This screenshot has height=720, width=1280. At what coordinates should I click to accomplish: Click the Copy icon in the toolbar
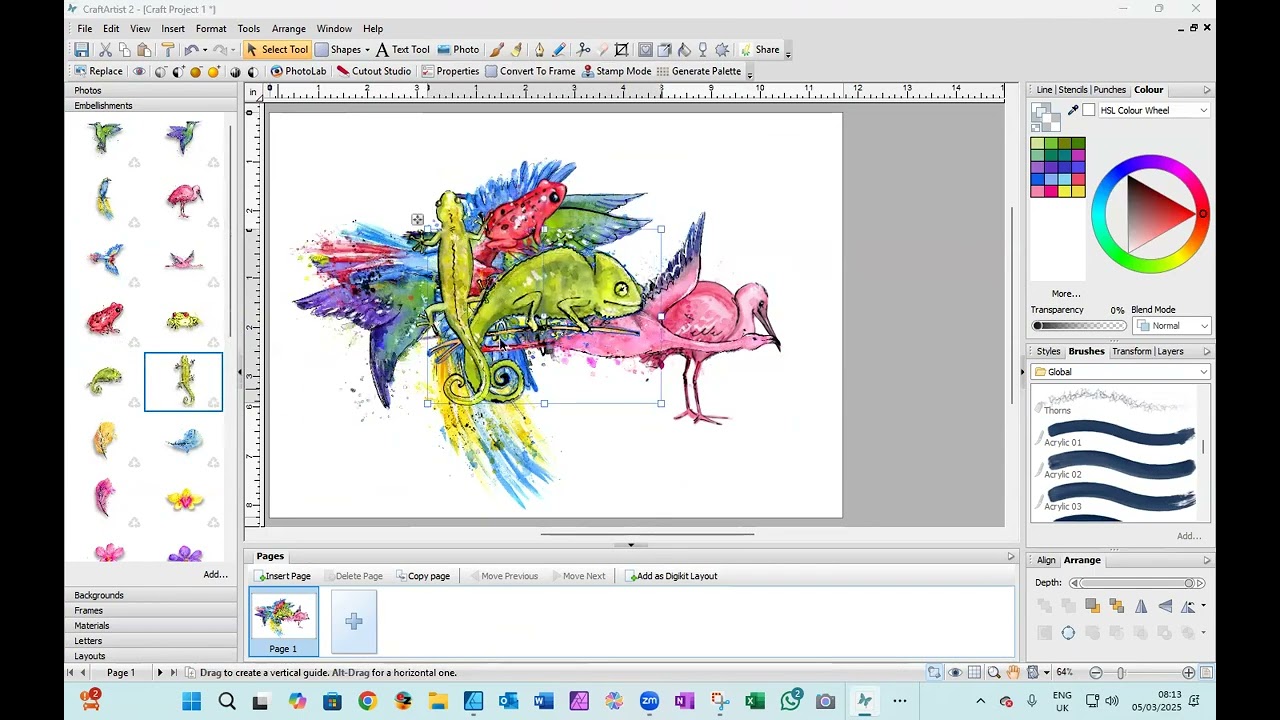click(124, 50)
